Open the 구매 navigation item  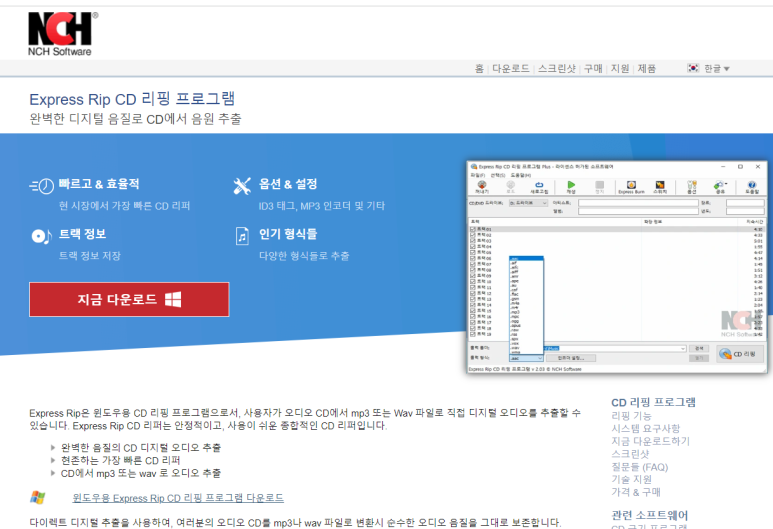click(593, 69)
